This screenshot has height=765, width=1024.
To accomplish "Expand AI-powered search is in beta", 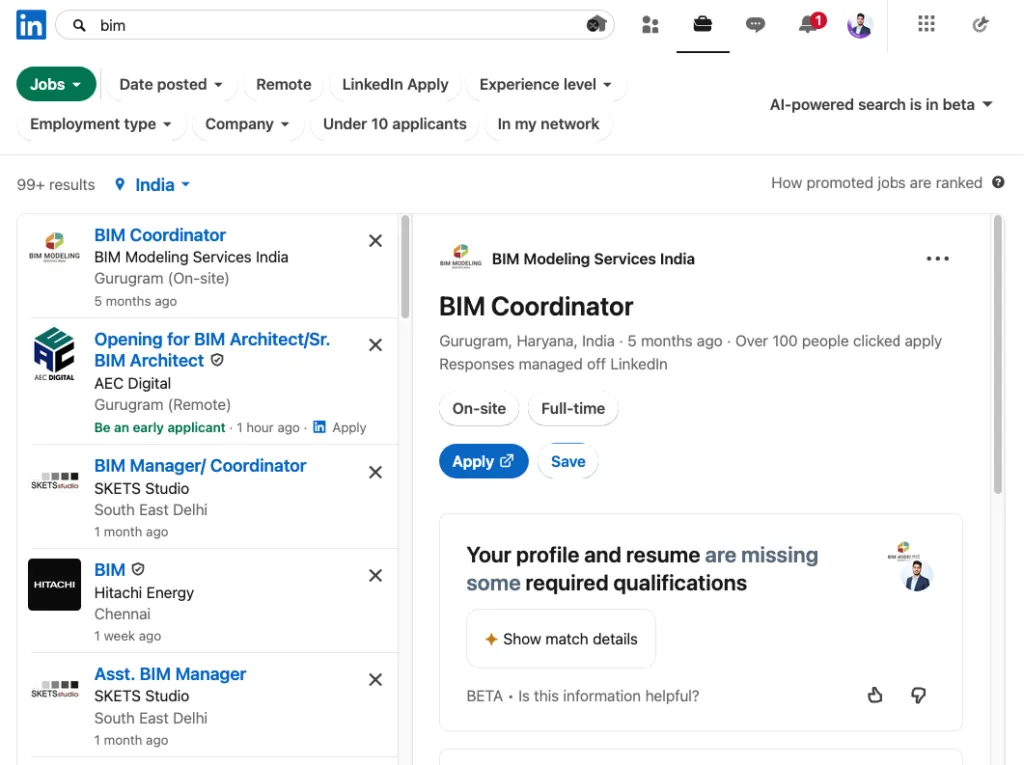I will [881, 105].
